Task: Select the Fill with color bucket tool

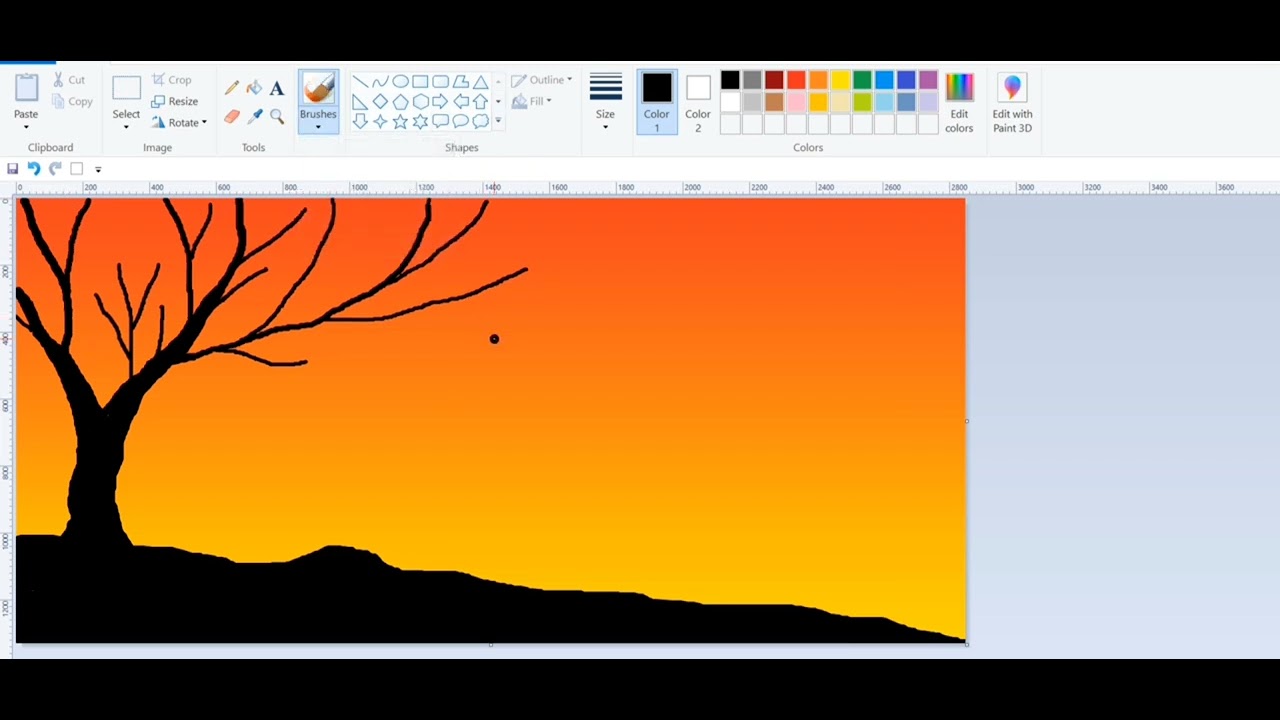Action: 254,89
